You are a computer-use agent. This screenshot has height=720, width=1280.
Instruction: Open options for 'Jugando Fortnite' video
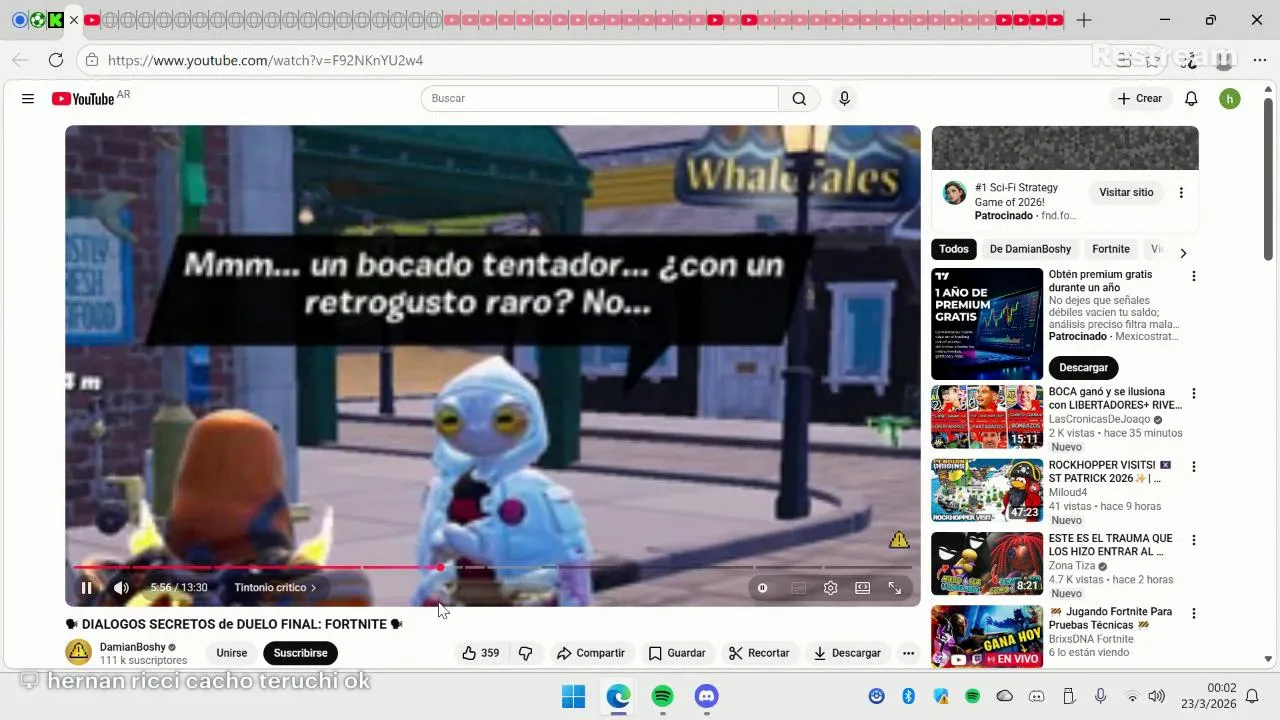click(1193, 613)
